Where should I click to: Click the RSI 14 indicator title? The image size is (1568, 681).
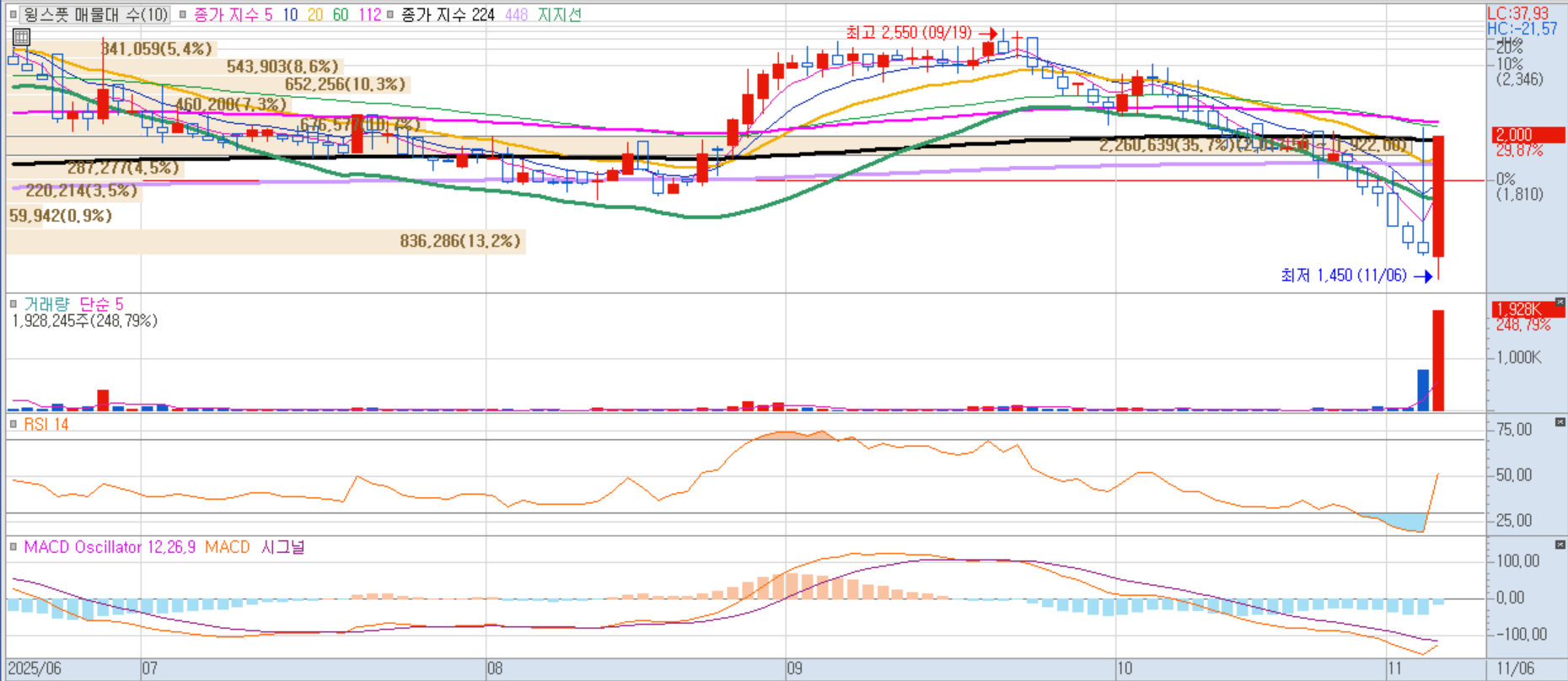46,424
